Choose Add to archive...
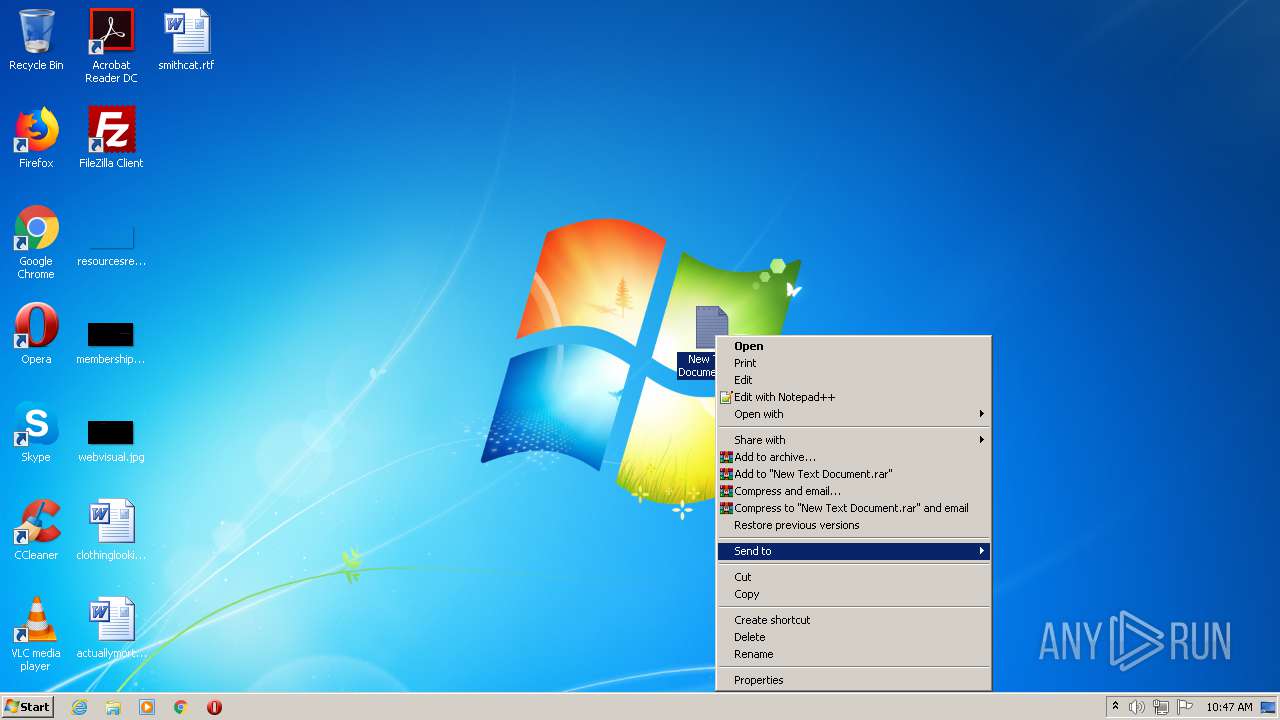This screenshot has height=720, width=1280. [x=854, y=457]
